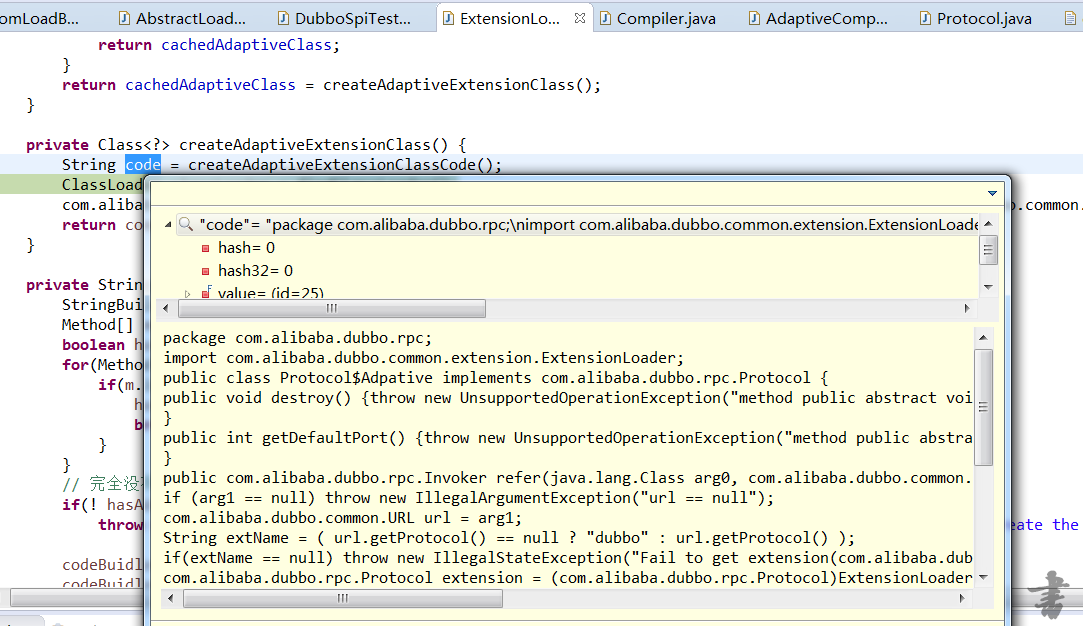Image resolution: width=1083 pixels, height=626 pixels.
Task: Click up arrow of detail pane vertical scrollbar
Action: [984, 338]
